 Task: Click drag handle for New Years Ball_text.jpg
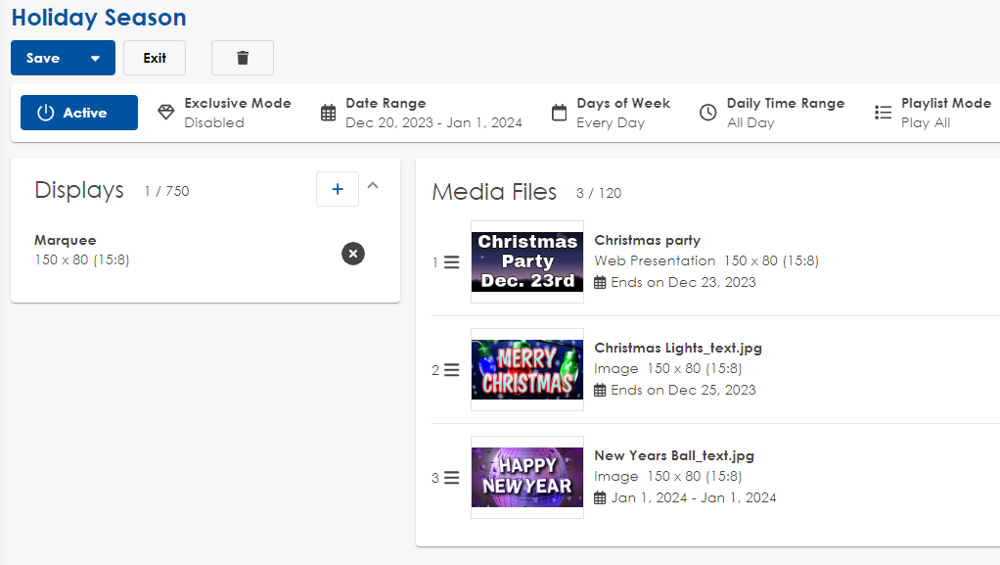coord(452,478)
